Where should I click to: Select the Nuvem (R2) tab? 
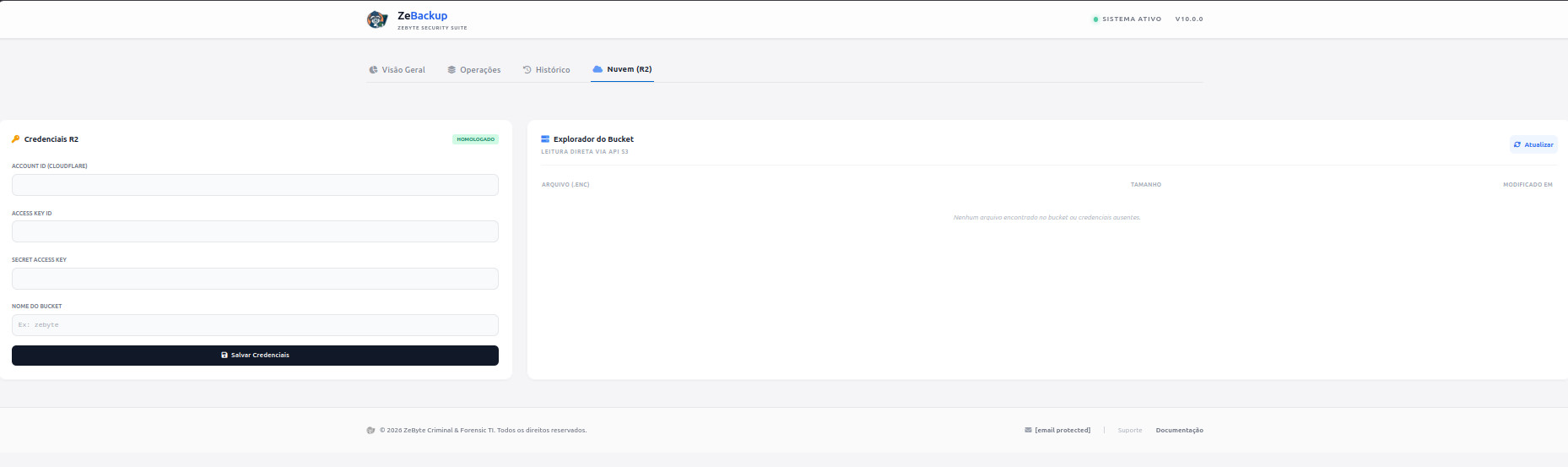[x=622, y=69]
